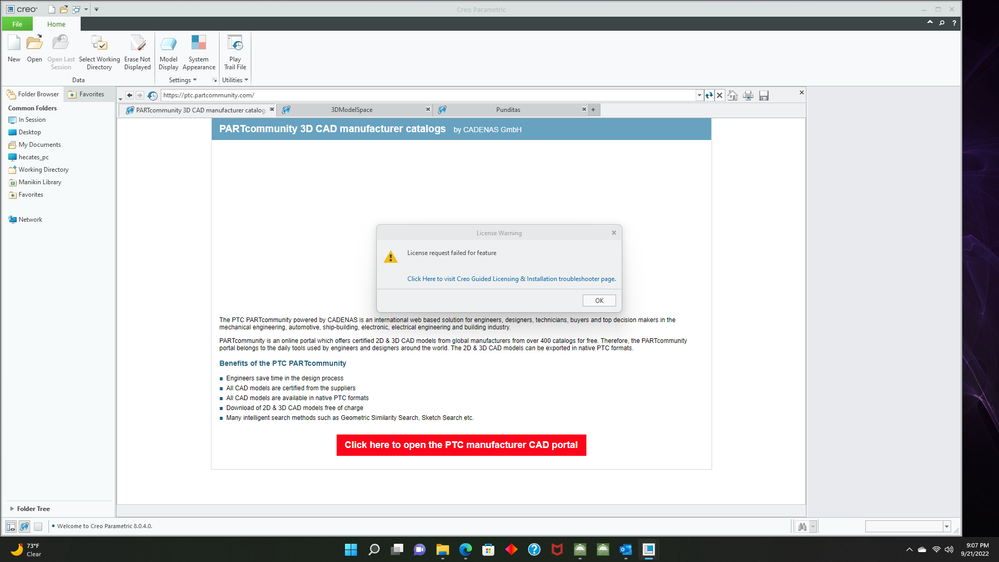This screenshot has width=999, height=562.
Task: Close the PARTcommunity browser tab
Action: click(272, 110)
